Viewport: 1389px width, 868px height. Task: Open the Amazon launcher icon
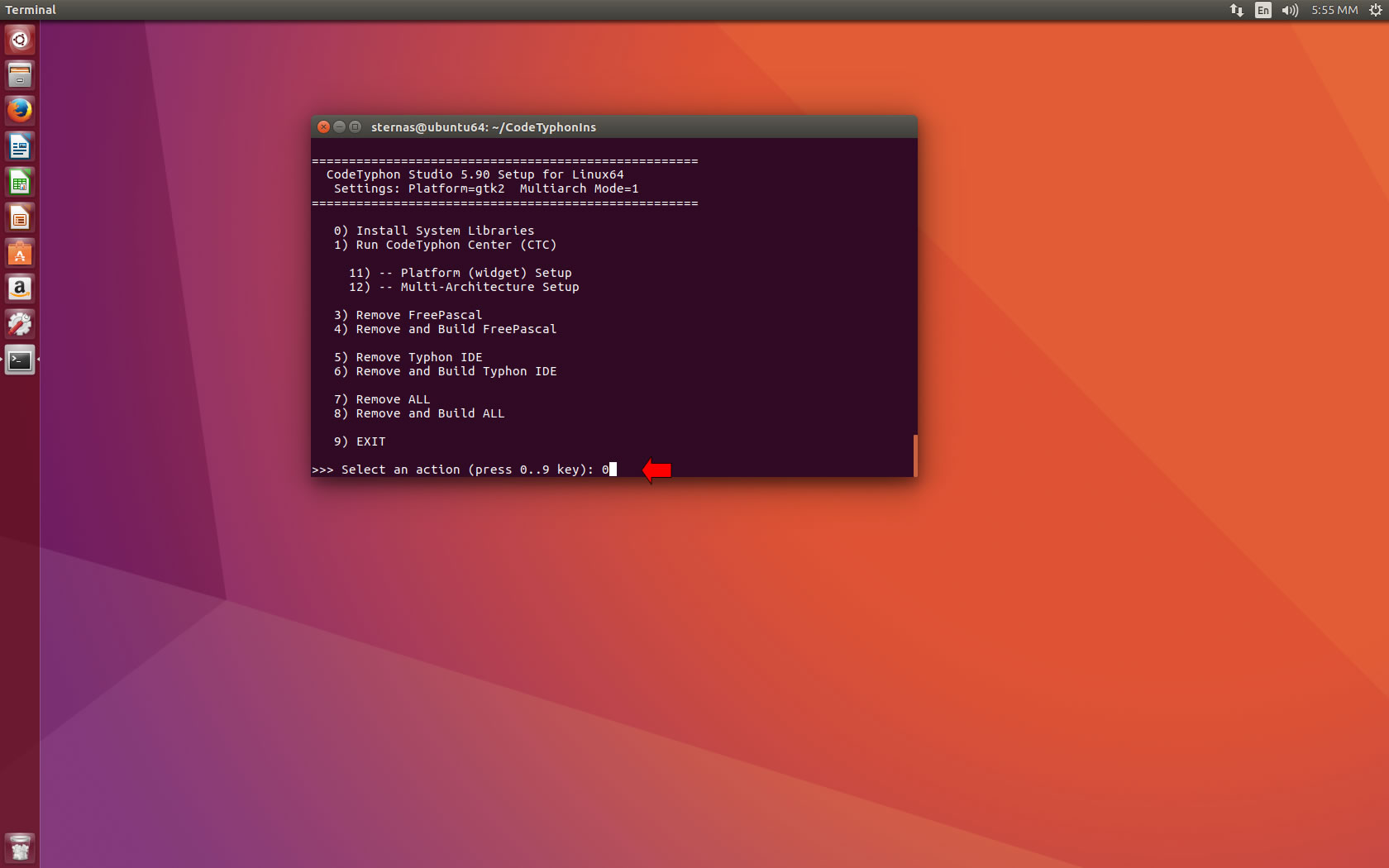[20, 289]
